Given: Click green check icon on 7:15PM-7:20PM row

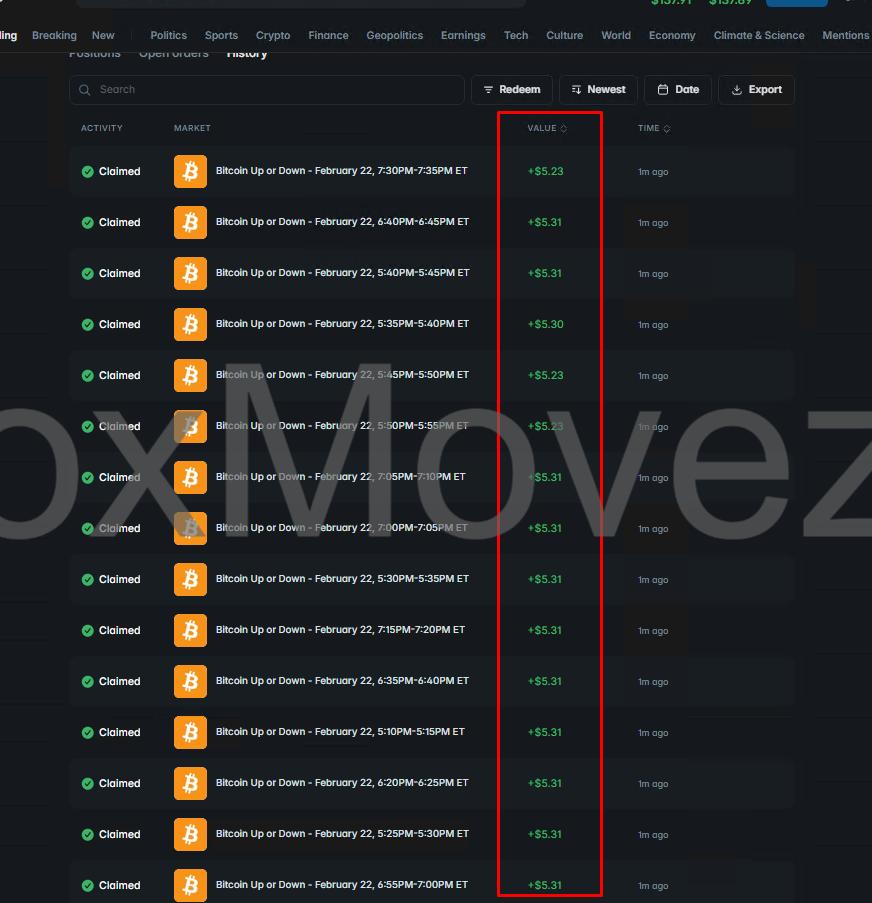Looking at the screenshot, I should 88,631.
